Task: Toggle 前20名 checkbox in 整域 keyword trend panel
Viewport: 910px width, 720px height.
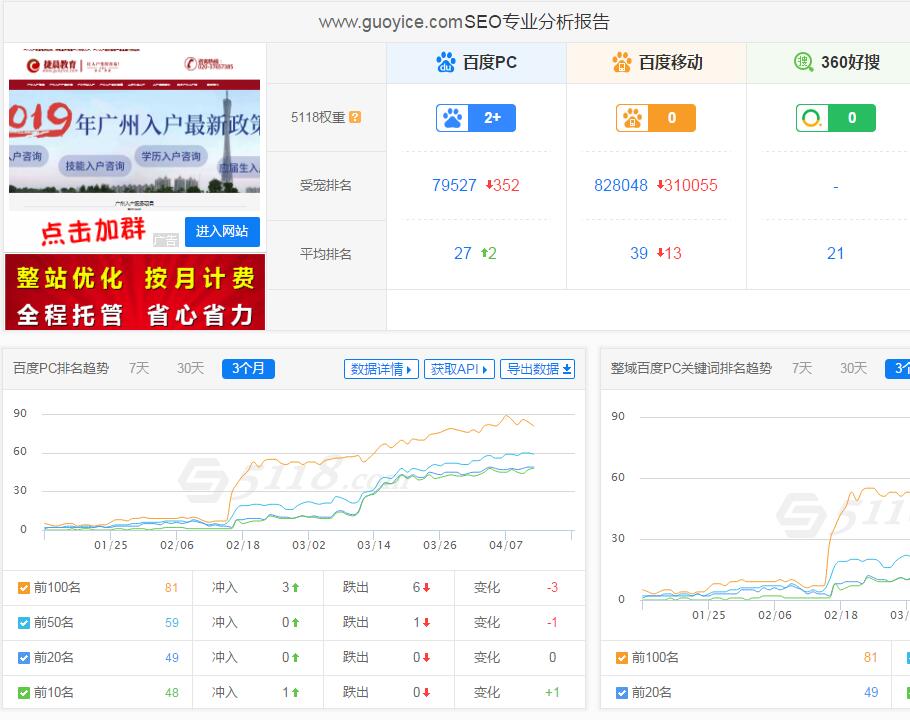Action: pyautogui.click(x=622, y=692)
